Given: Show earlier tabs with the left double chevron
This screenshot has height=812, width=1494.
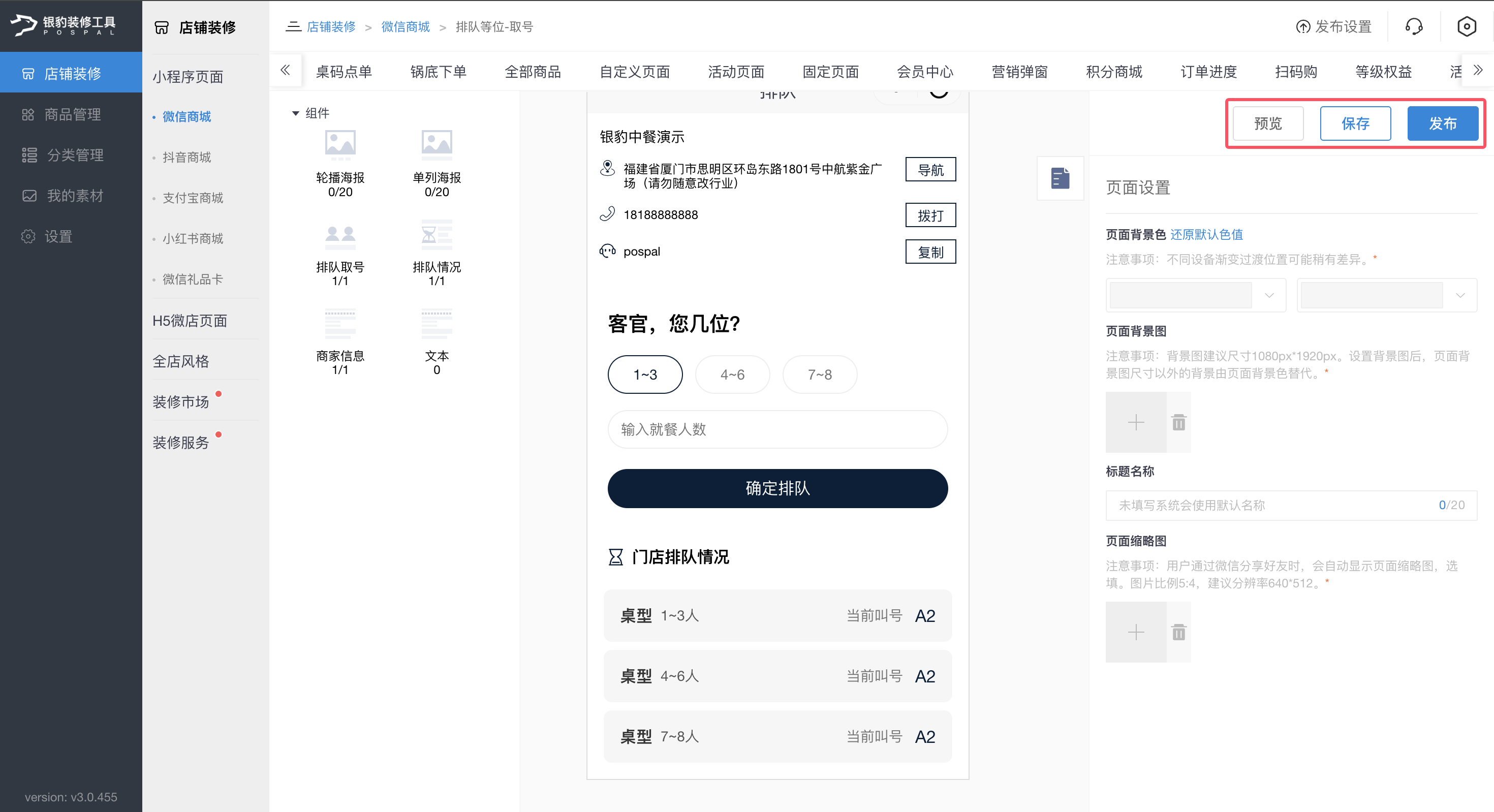Looking at the screenshot, I should click(285, 70).
